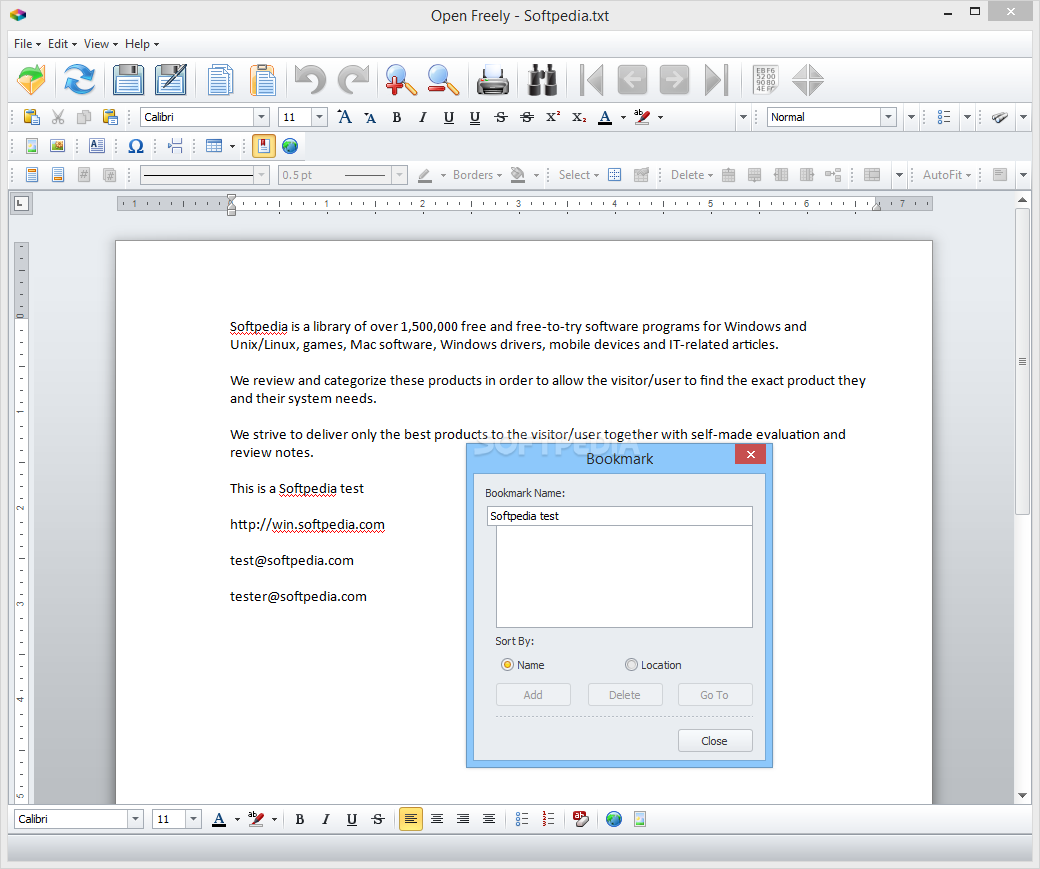Screen dimensions: 1040x869
Task: Toggle center alignment in the bottom toolbar
Action: tap(436, 819)
